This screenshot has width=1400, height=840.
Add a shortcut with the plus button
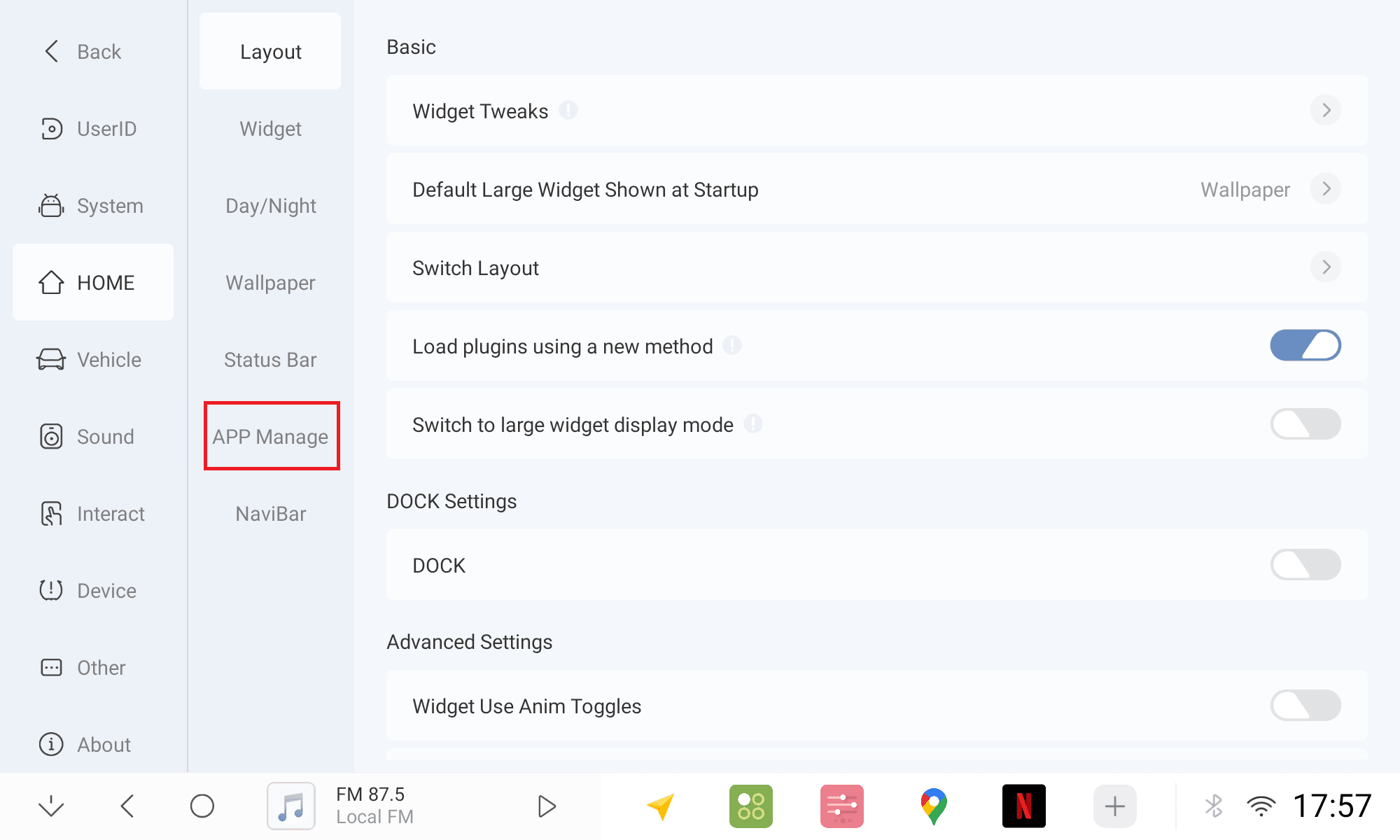point(1114,806)
